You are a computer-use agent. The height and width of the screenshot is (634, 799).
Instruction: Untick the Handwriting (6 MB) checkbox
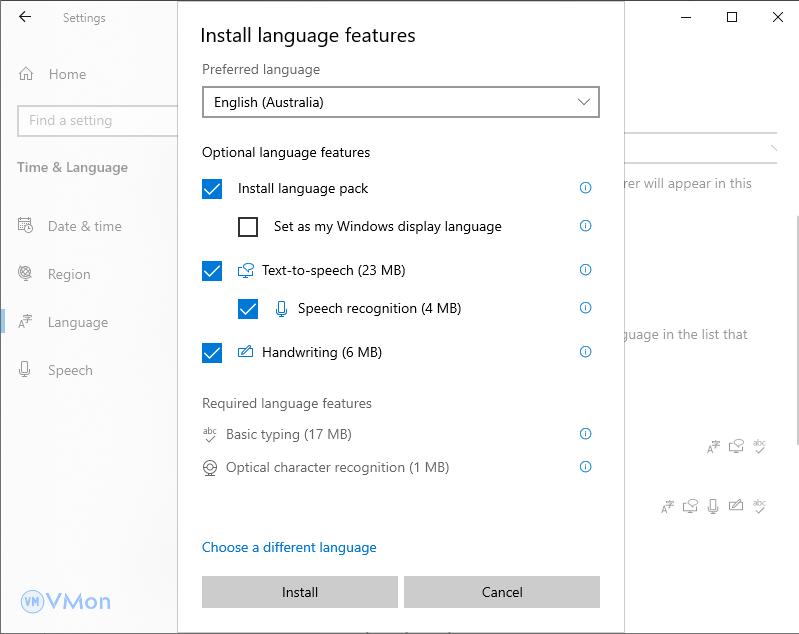coord(212,353)
